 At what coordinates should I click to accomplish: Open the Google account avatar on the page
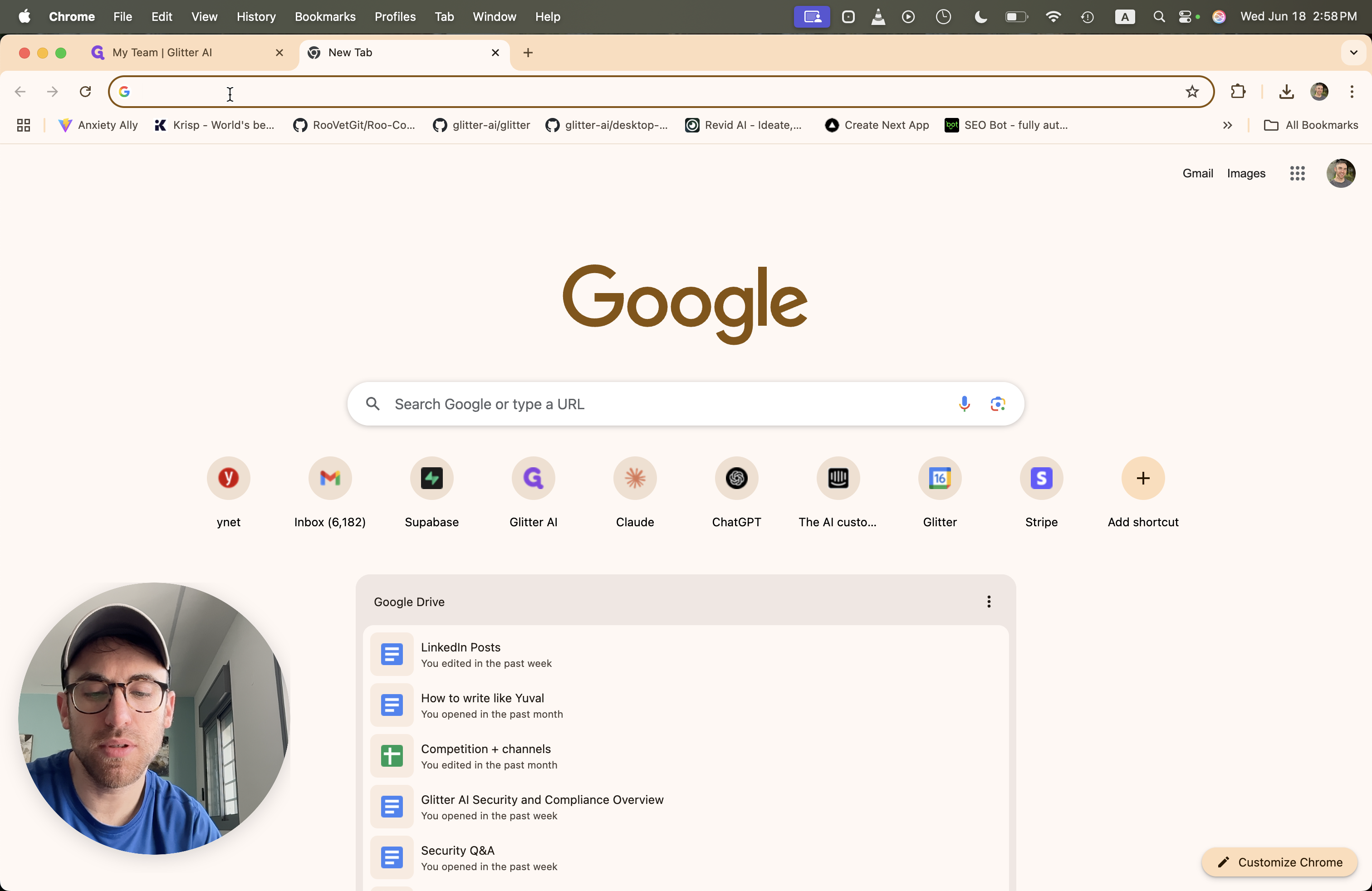(x=1340, y=173)
